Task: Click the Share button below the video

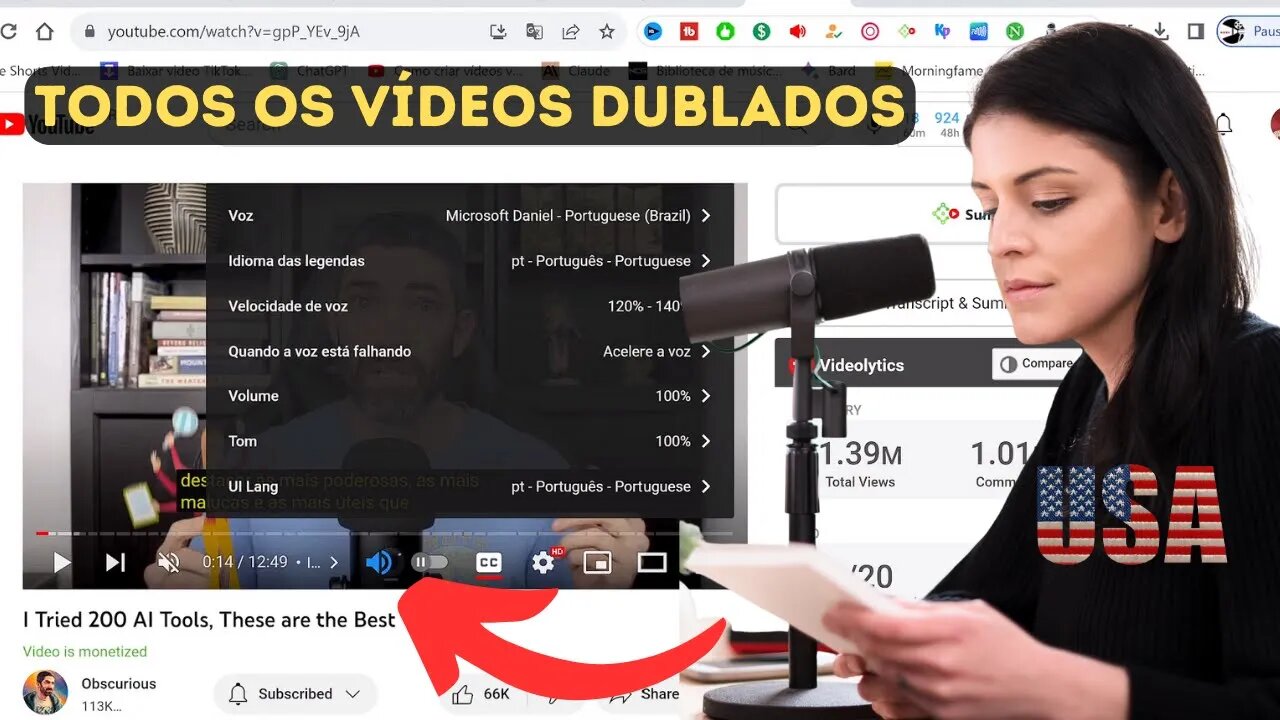Action: [x=643, y=694]
